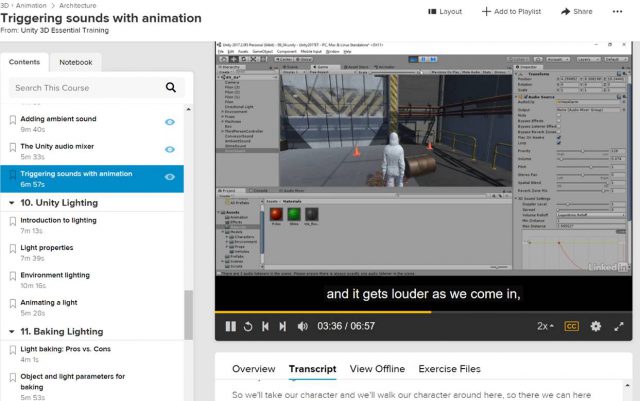Select the Transcript tab
Image resolution: width=640 pixels, height=401 pixels.
(312, 369)
